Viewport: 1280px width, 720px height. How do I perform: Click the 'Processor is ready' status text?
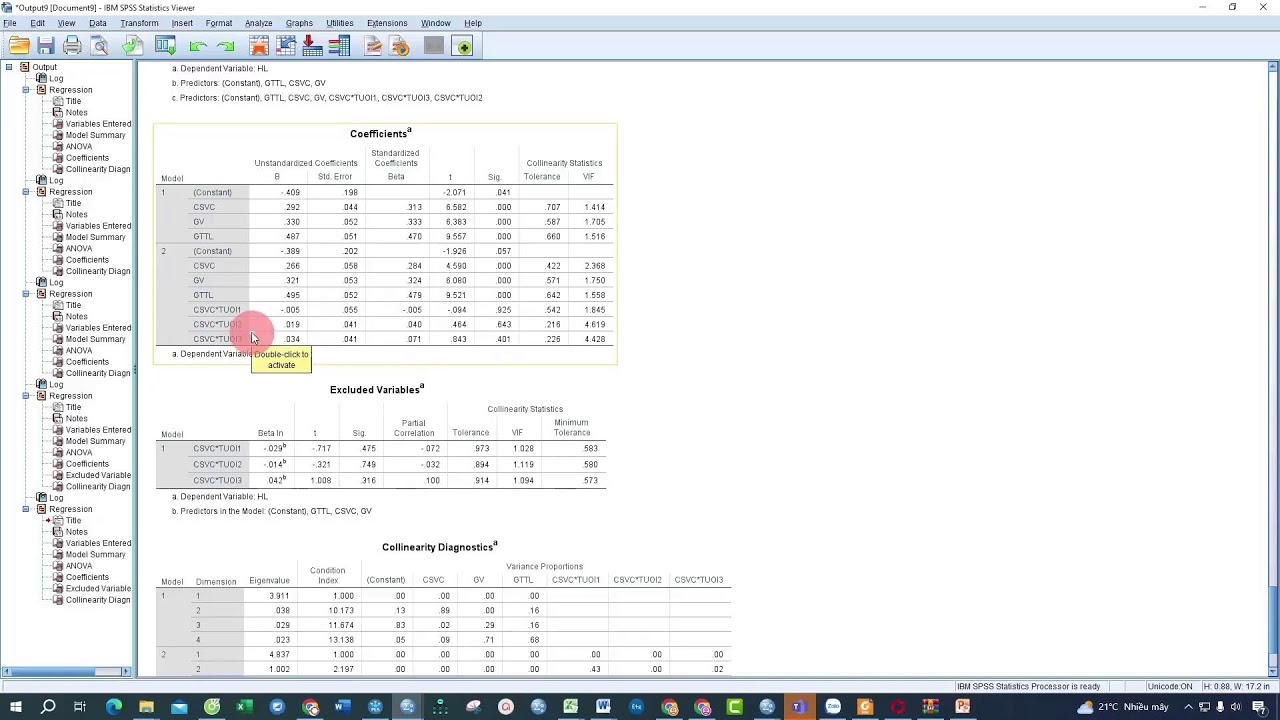pos(1028,686)
